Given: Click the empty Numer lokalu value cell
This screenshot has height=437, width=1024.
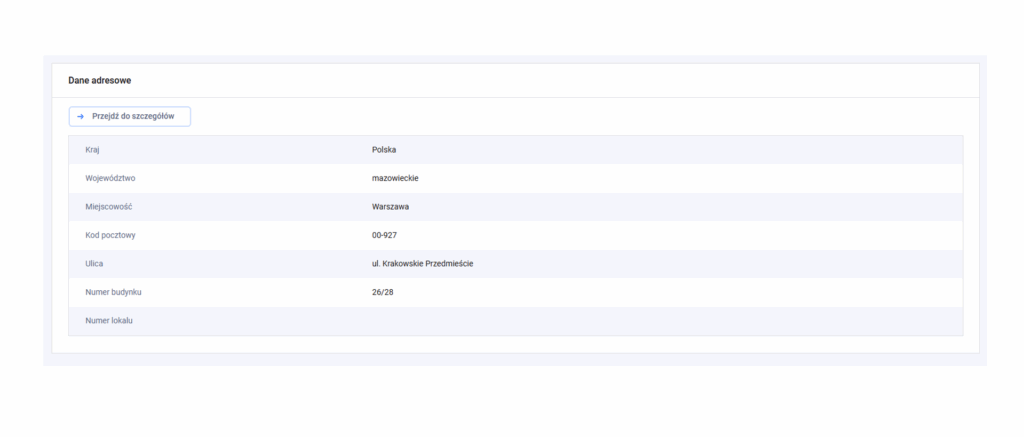Looking at the screenshot, I should pyautogui.click(x=600, y=321).
